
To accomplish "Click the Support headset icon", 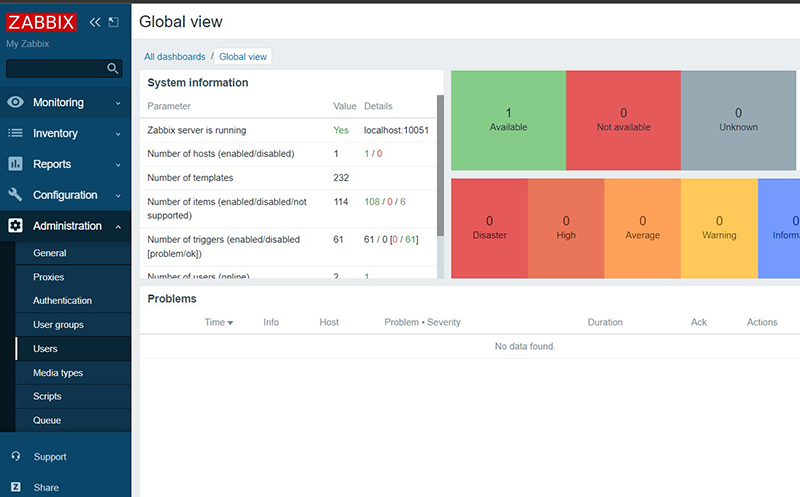I will point(16,456).
